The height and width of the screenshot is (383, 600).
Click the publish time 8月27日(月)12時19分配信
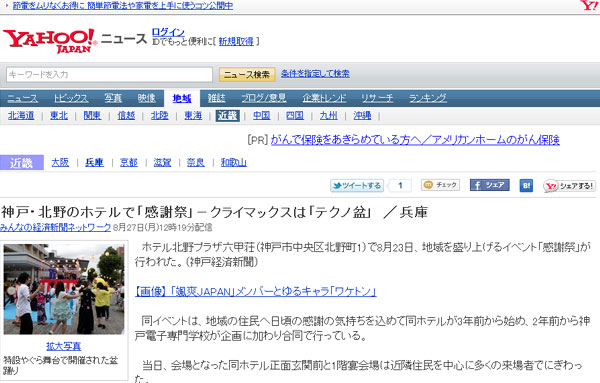[163, 228]
